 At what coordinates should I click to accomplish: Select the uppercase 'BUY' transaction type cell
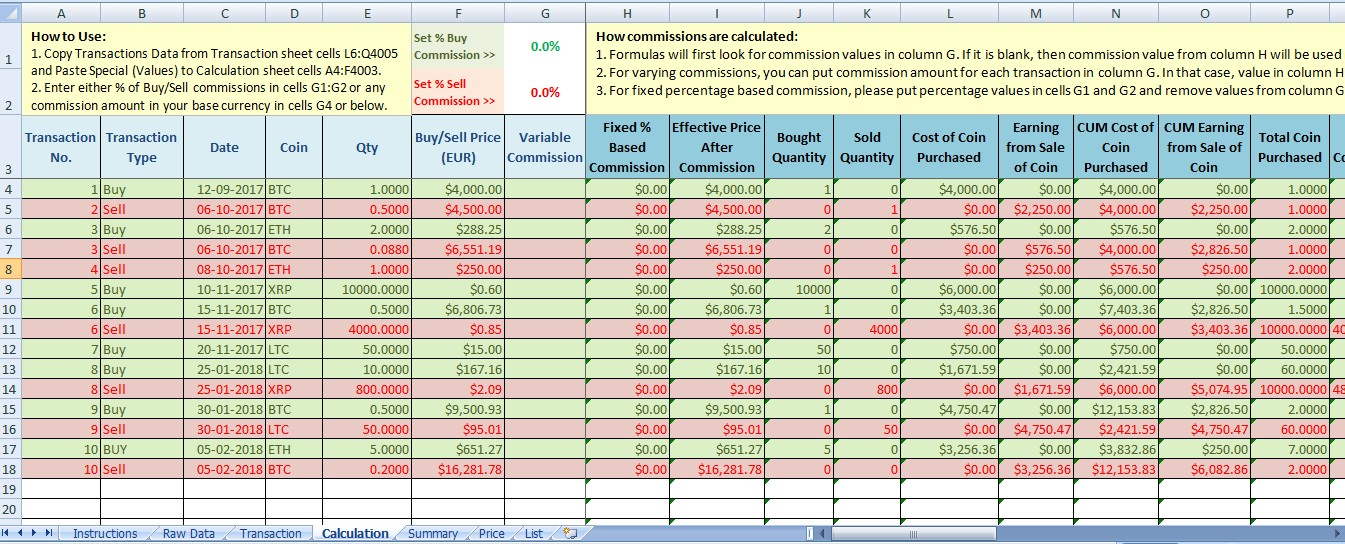click(142, 449)
